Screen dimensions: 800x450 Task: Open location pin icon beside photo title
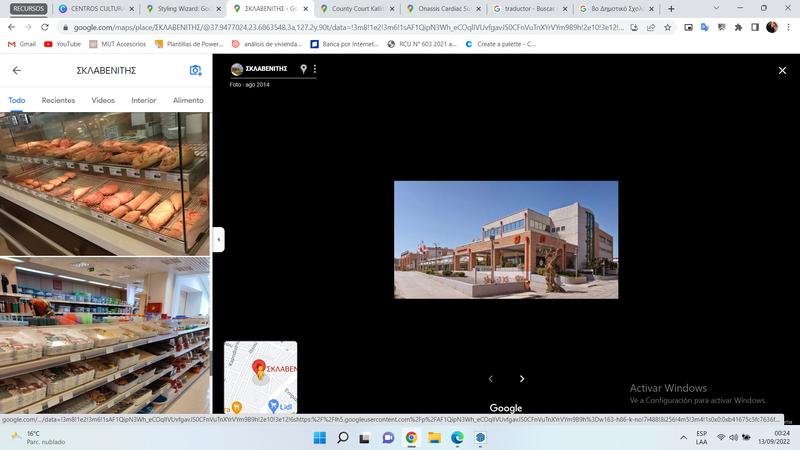tap(304, 69)
